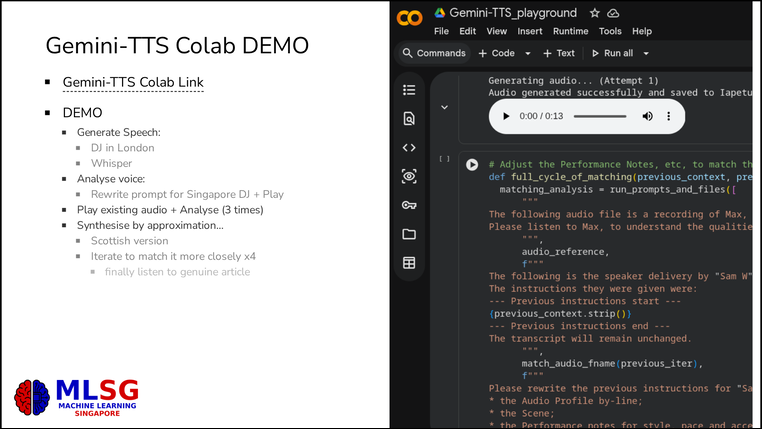Click '* the Audio Profile by-line;' code line
Viewport: 762px width, 429px height.
point(566,401)
